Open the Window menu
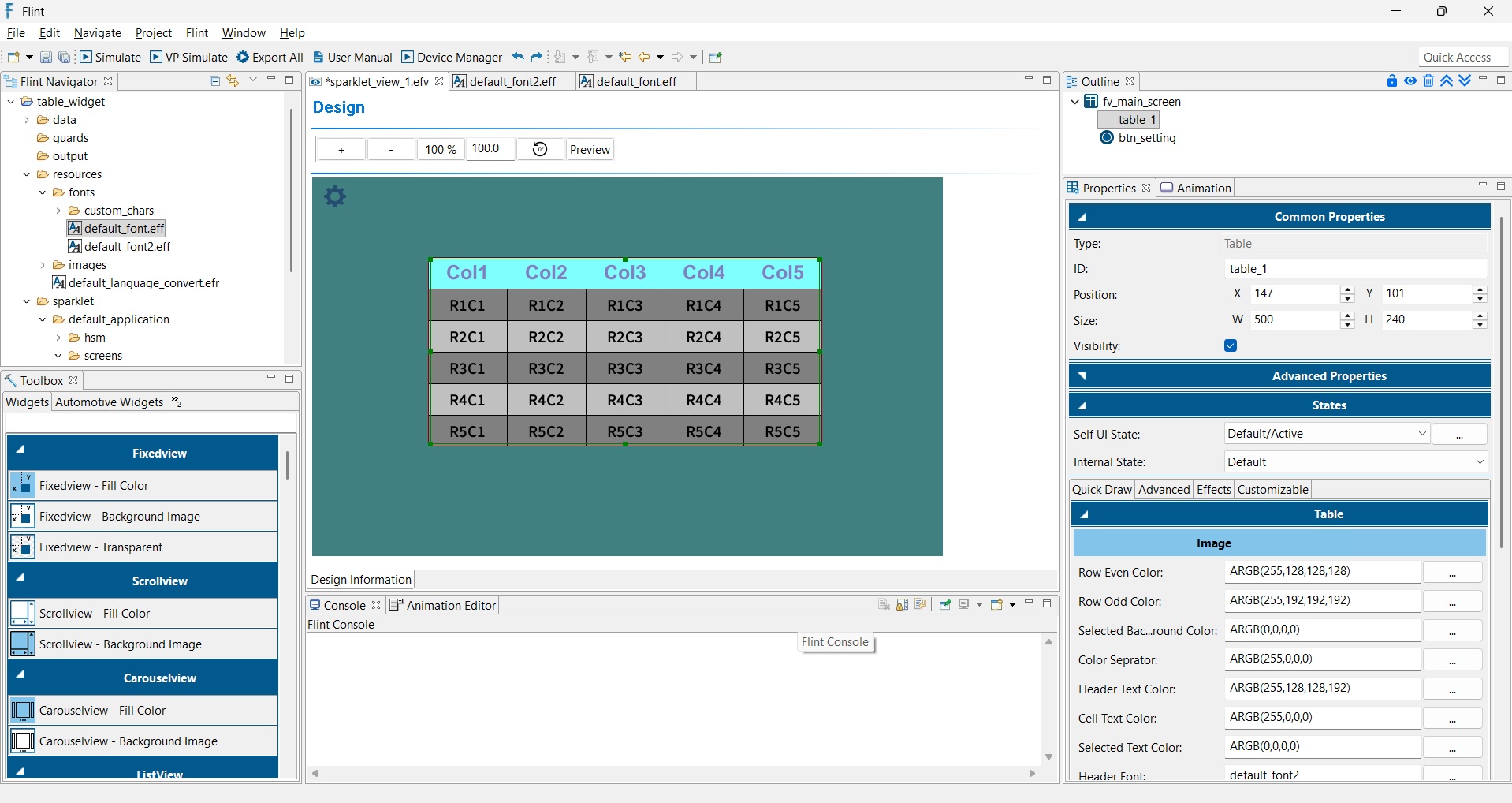 click(x=244, y=33)
